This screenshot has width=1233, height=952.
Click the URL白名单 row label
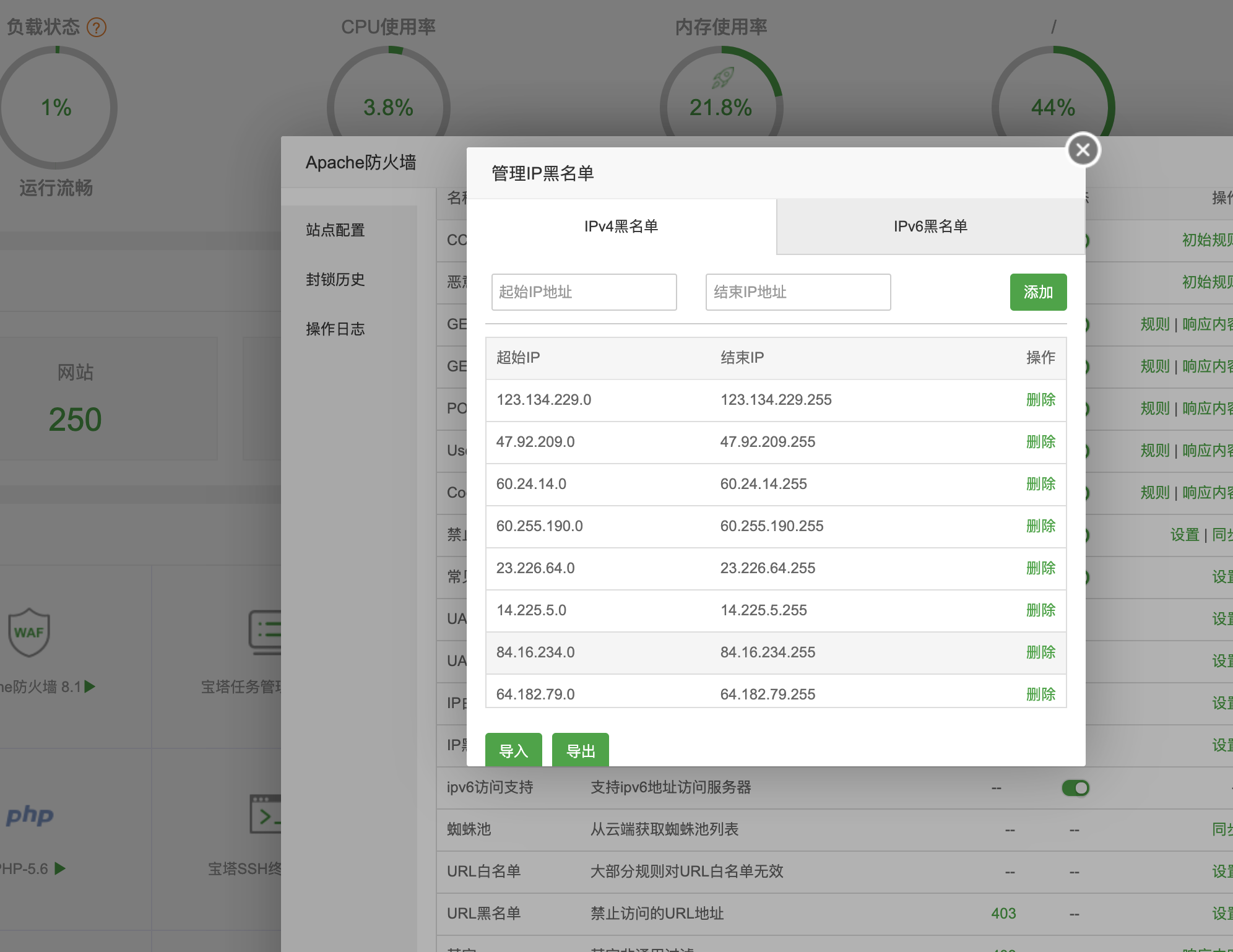pyautogui.click(x=483, y=872)
